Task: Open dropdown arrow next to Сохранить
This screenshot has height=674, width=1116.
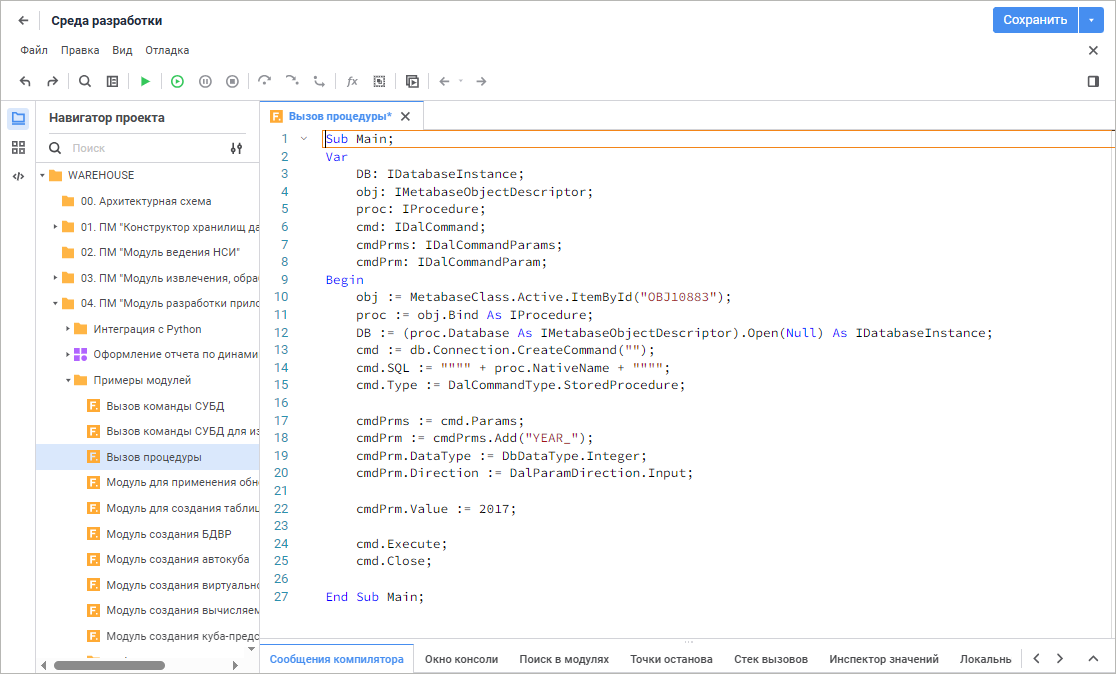Action: (1091, 20)
